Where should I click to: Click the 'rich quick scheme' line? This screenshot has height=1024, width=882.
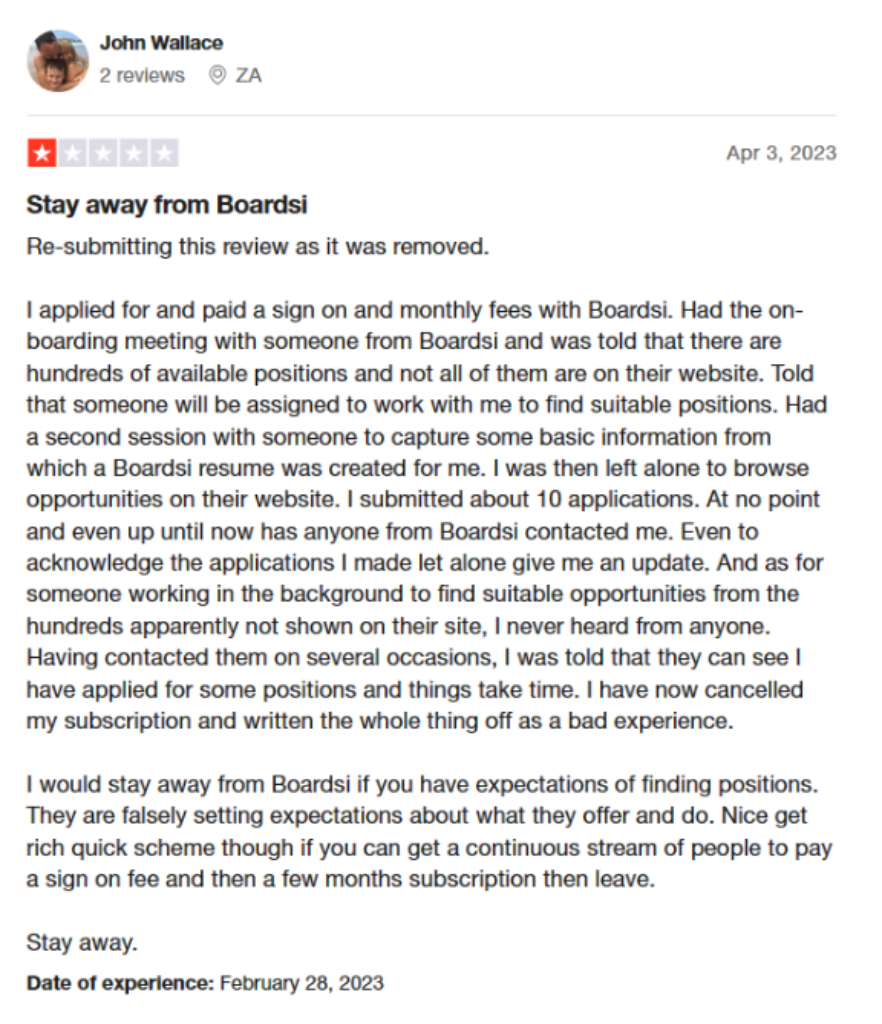430,848
